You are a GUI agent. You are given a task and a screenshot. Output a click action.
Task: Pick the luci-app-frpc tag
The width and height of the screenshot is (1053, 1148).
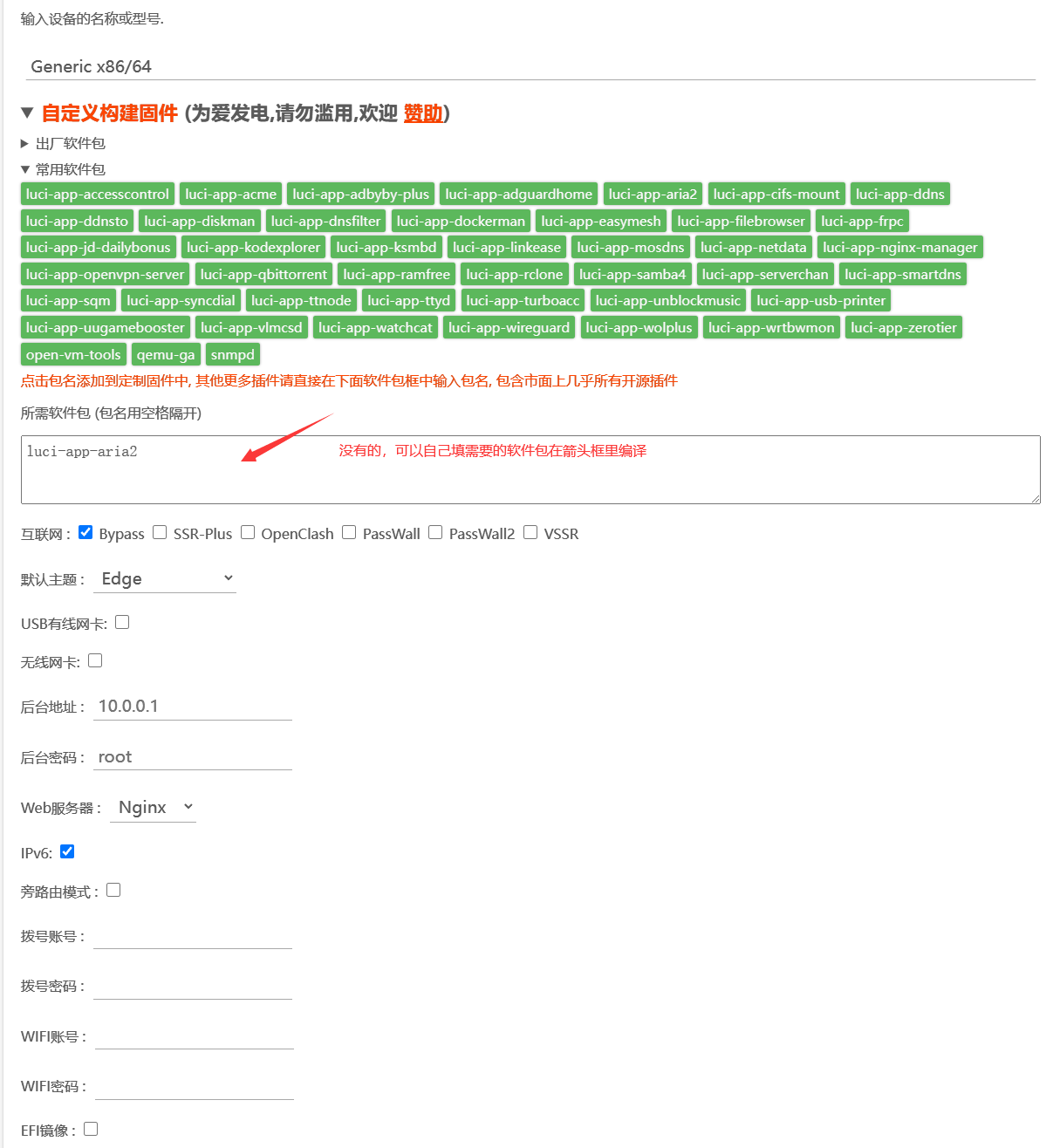863,221
